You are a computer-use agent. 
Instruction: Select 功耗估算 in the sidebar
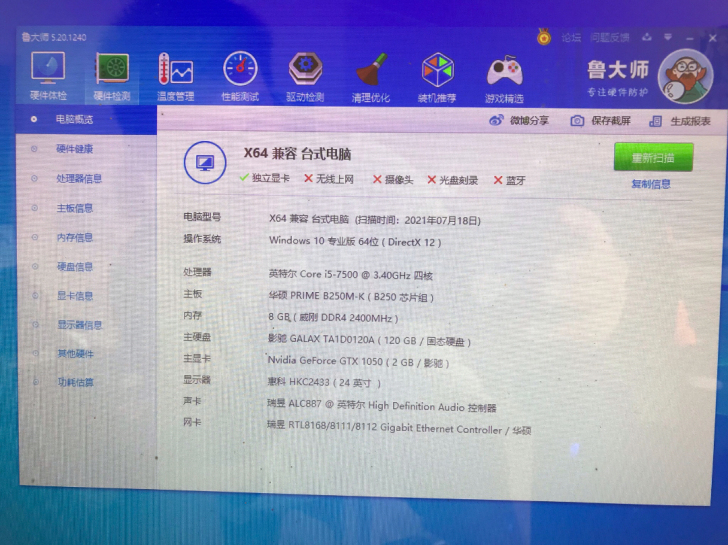click(75, 382)
